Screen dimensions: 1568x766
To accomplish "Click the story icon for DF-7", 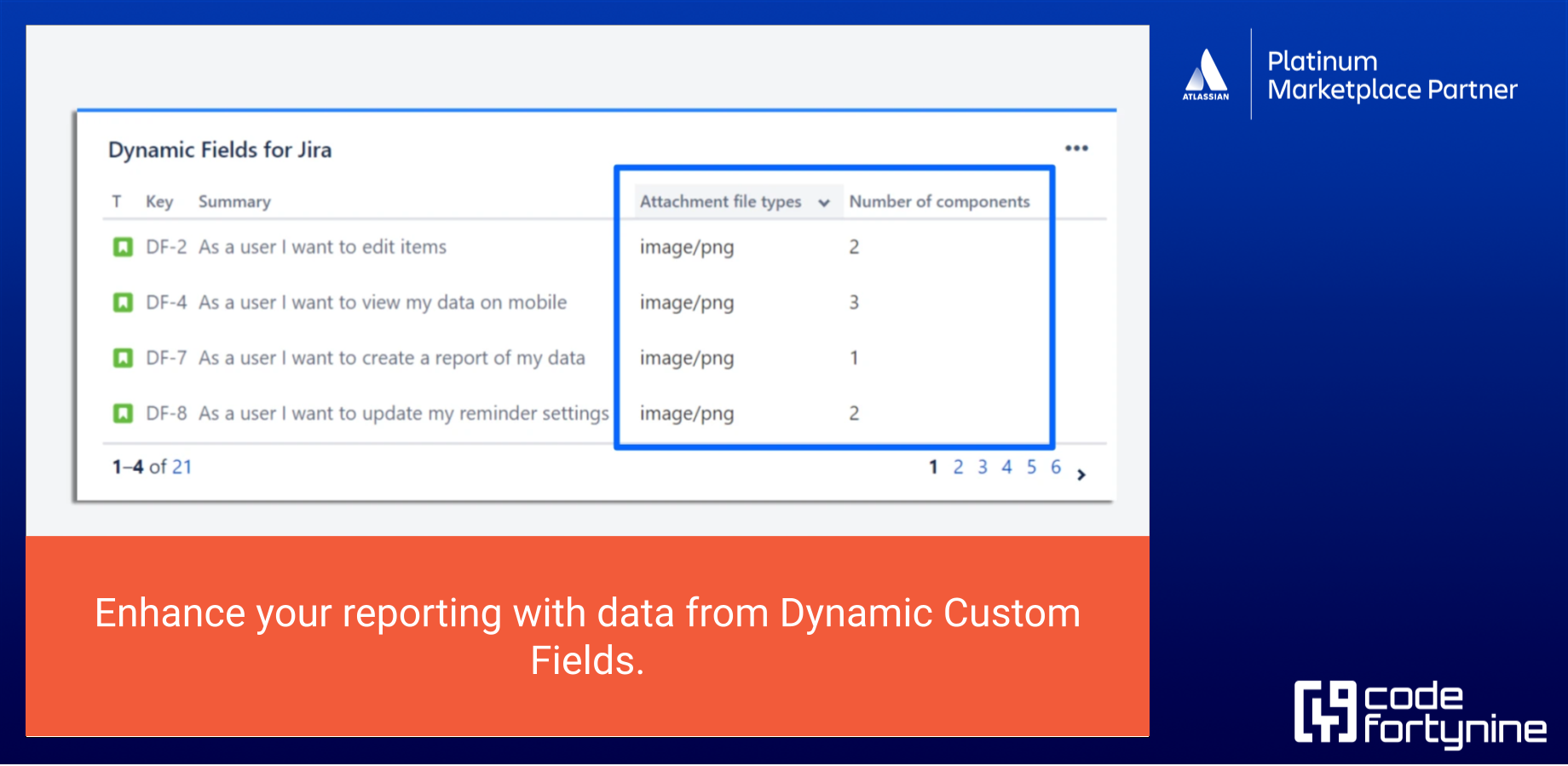I will point(123,358).
